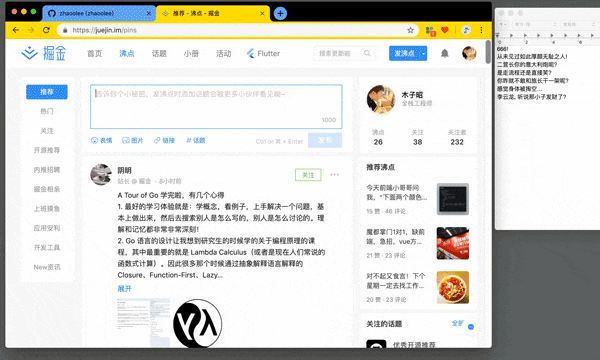
Task: Open a new browser tab with plus
Action: tap(280, 13)
